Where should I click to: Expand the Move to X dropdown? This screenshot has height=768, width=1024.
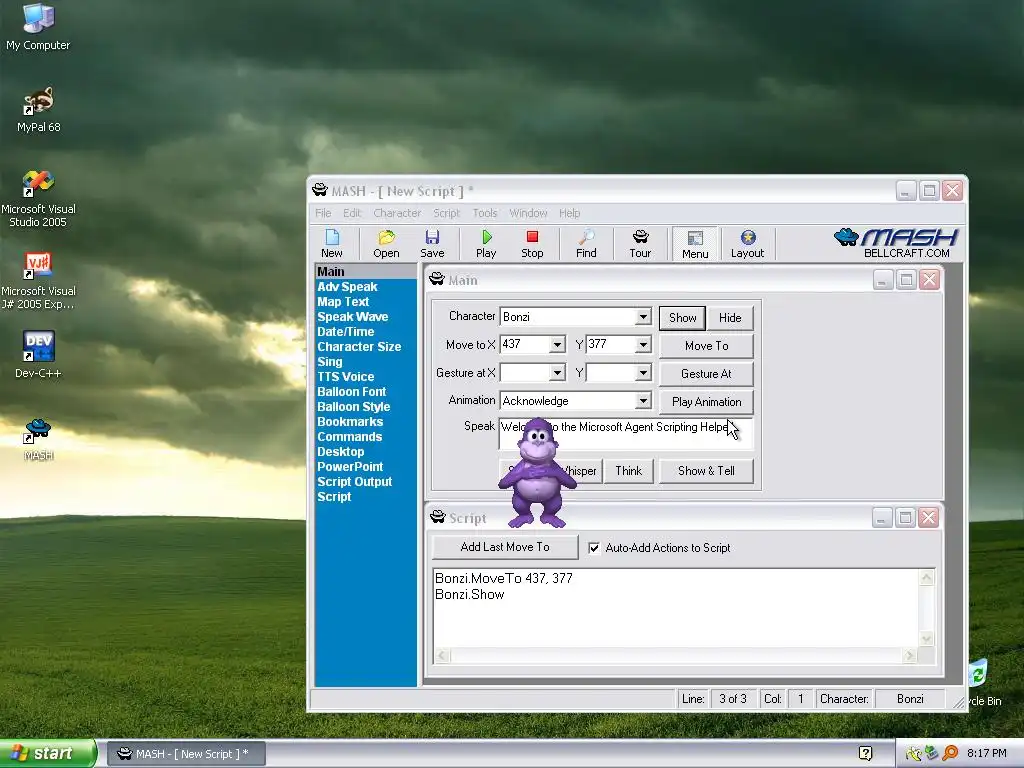pos(557,345)
